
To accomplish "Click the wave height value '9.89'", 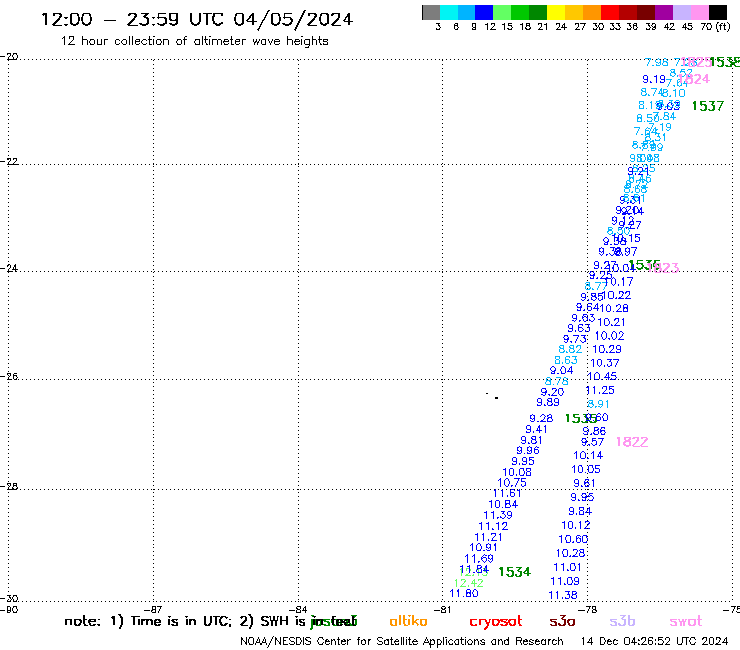I will coord(548,402).
